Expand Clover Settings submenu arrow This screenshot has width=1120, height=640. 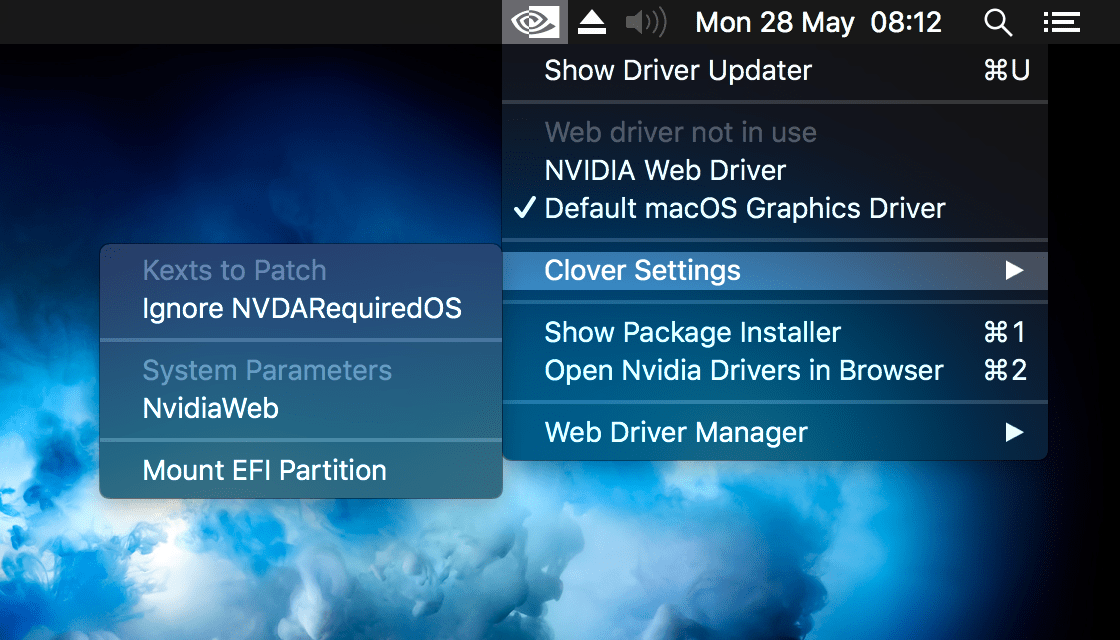tap(1014, 270)
